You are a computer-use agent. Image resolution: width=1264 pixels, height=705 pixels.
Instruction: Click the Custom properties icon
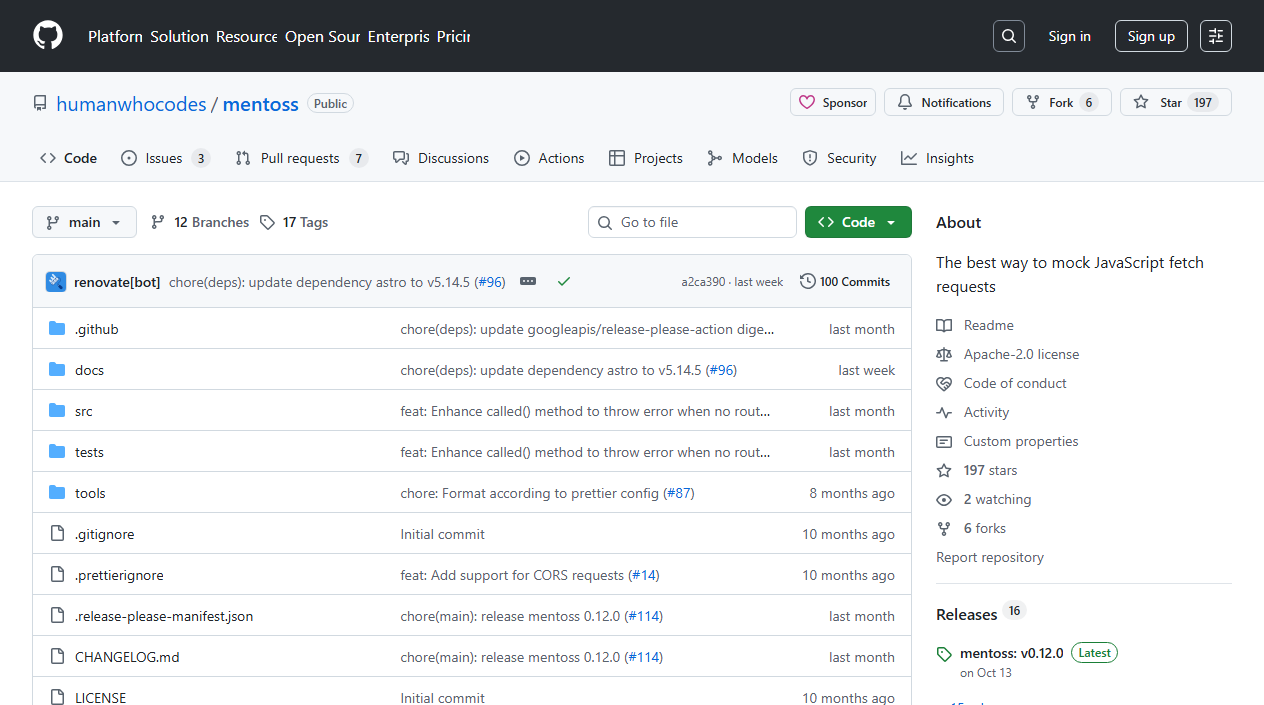click(x=944, y=441)
